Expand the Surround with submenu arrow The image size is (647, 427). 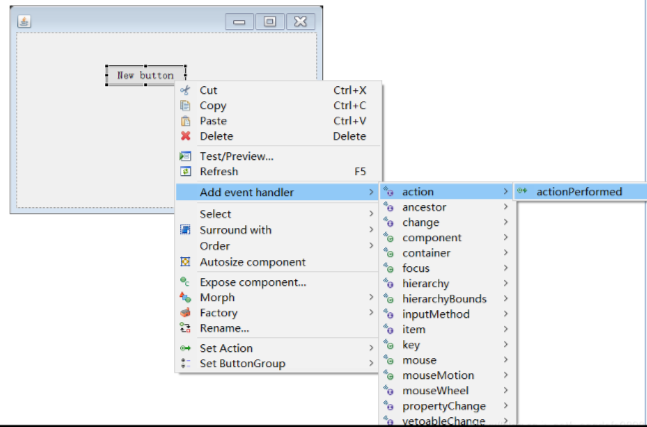pyautogui.click(x=371, y=229)
